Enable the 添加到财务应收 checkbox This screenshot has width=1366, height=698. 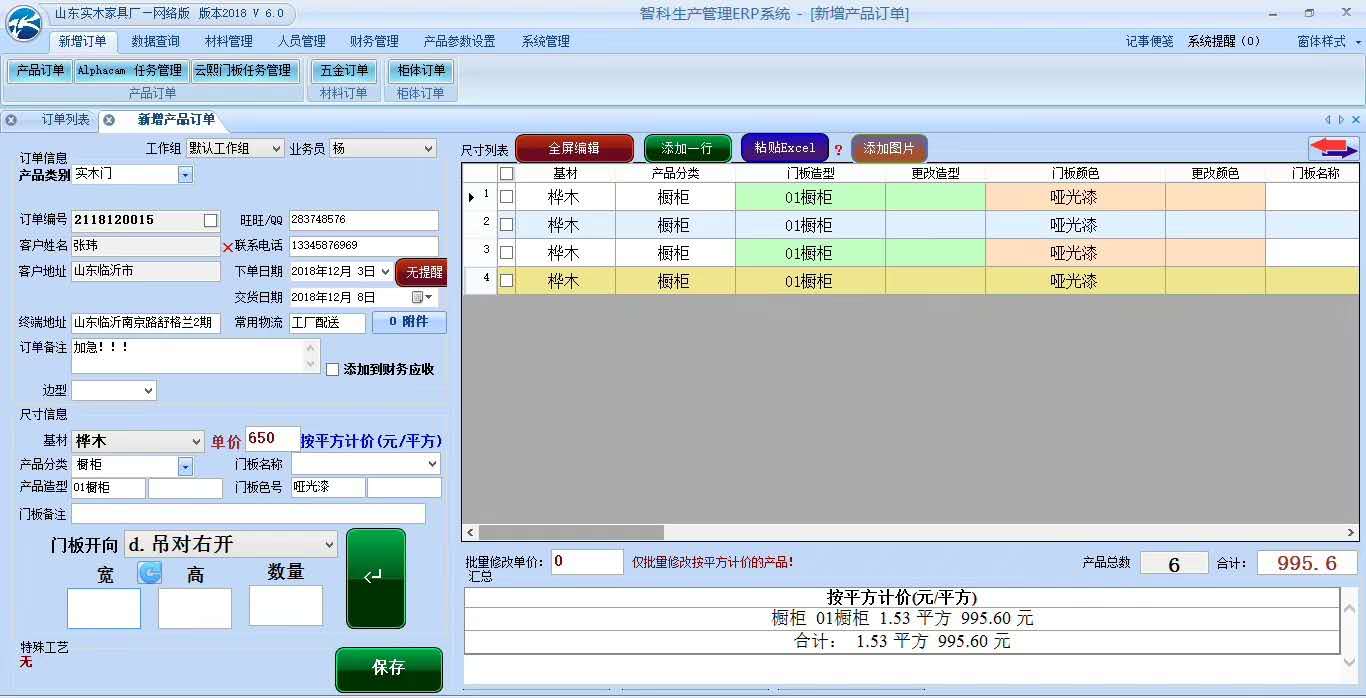click(x=333, y=370)
